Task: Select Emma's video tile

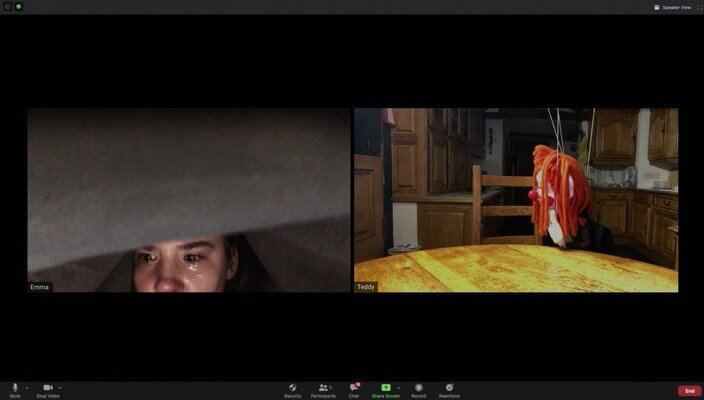Action: (x=189, y=200)
